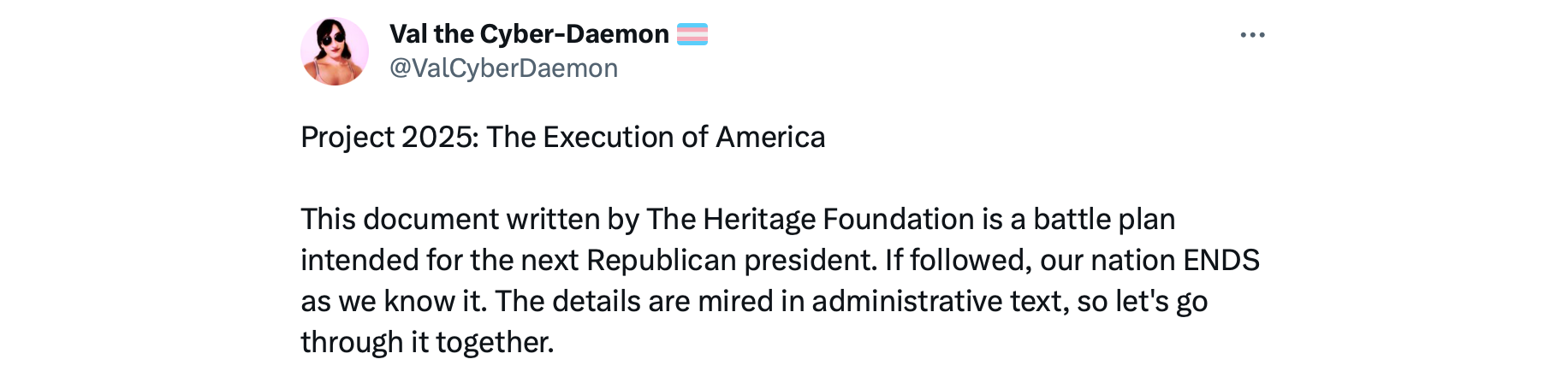Click the phrase "battle plan" in the tweet
The image size is (1568, 371).
click(x=1104, y=220)
